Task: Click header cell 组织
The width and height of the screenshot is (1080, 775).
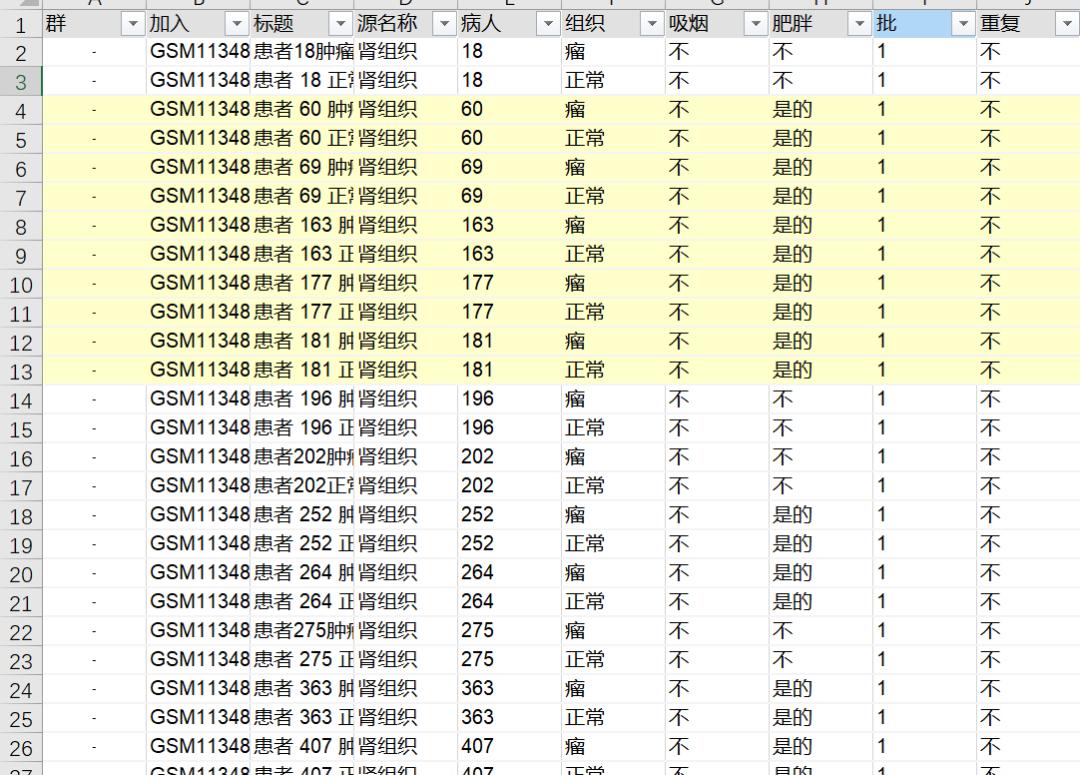Action: click(613, 24)
